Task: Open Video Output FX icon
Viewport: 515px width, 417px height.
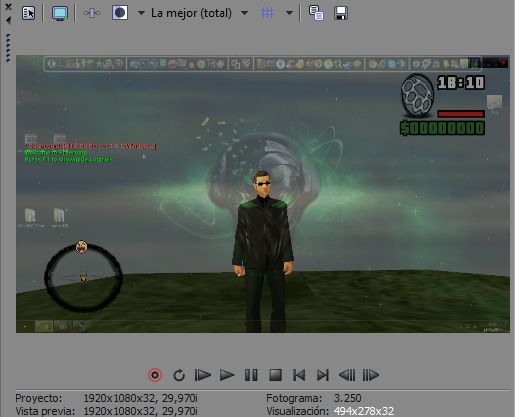Action: [92, 13]
